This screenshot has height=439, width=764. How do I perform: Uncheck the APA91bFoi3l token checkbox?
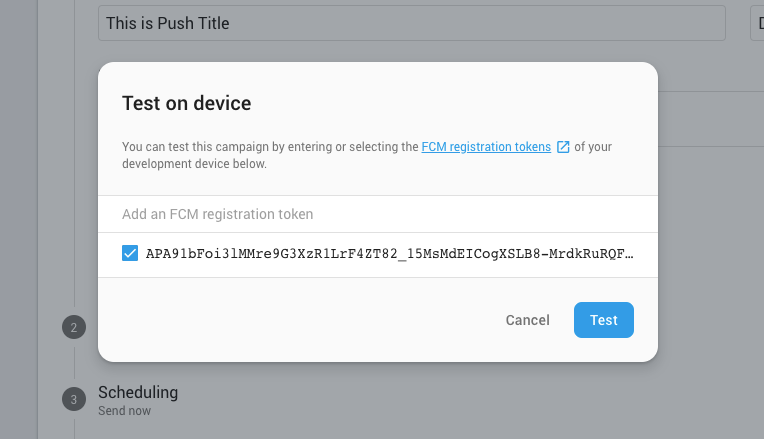(x=130, y=253)
